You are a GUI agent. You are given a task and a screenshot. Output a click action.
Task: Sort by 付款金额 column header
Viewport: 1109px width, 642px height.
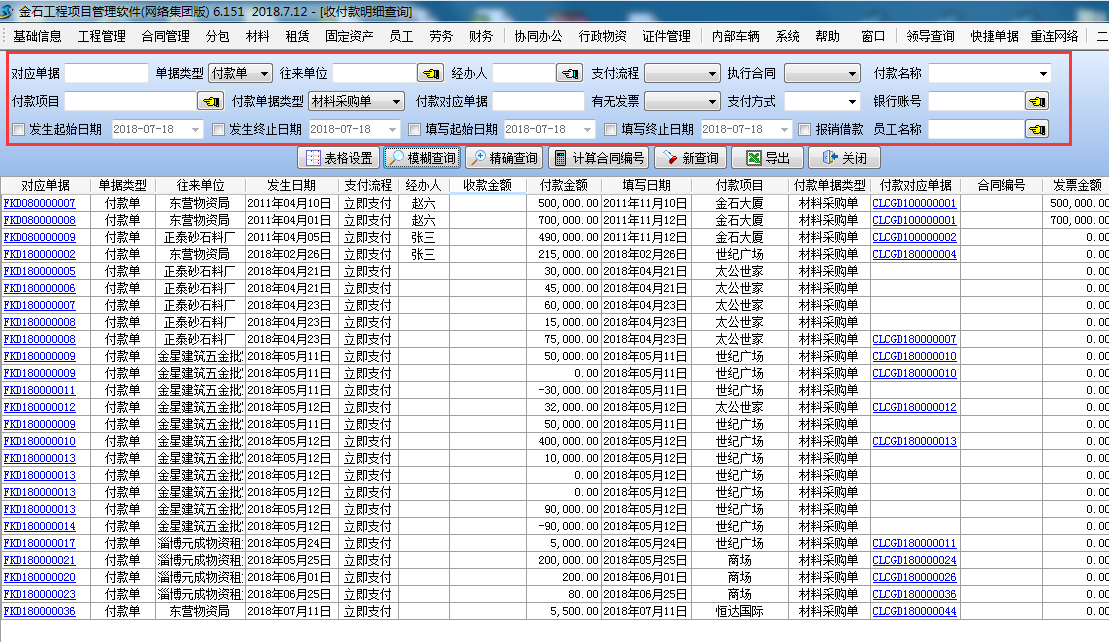pos(564,185)
